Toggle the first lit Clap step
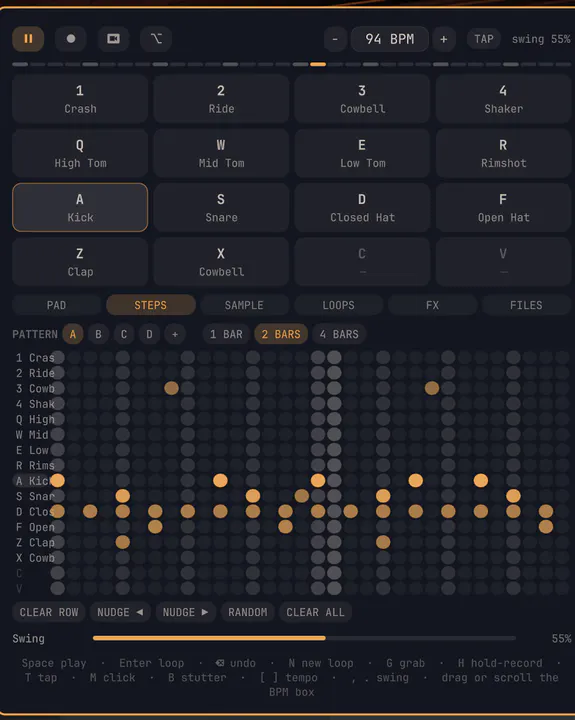This screenshot has height=720, width=575. (123, 542)
